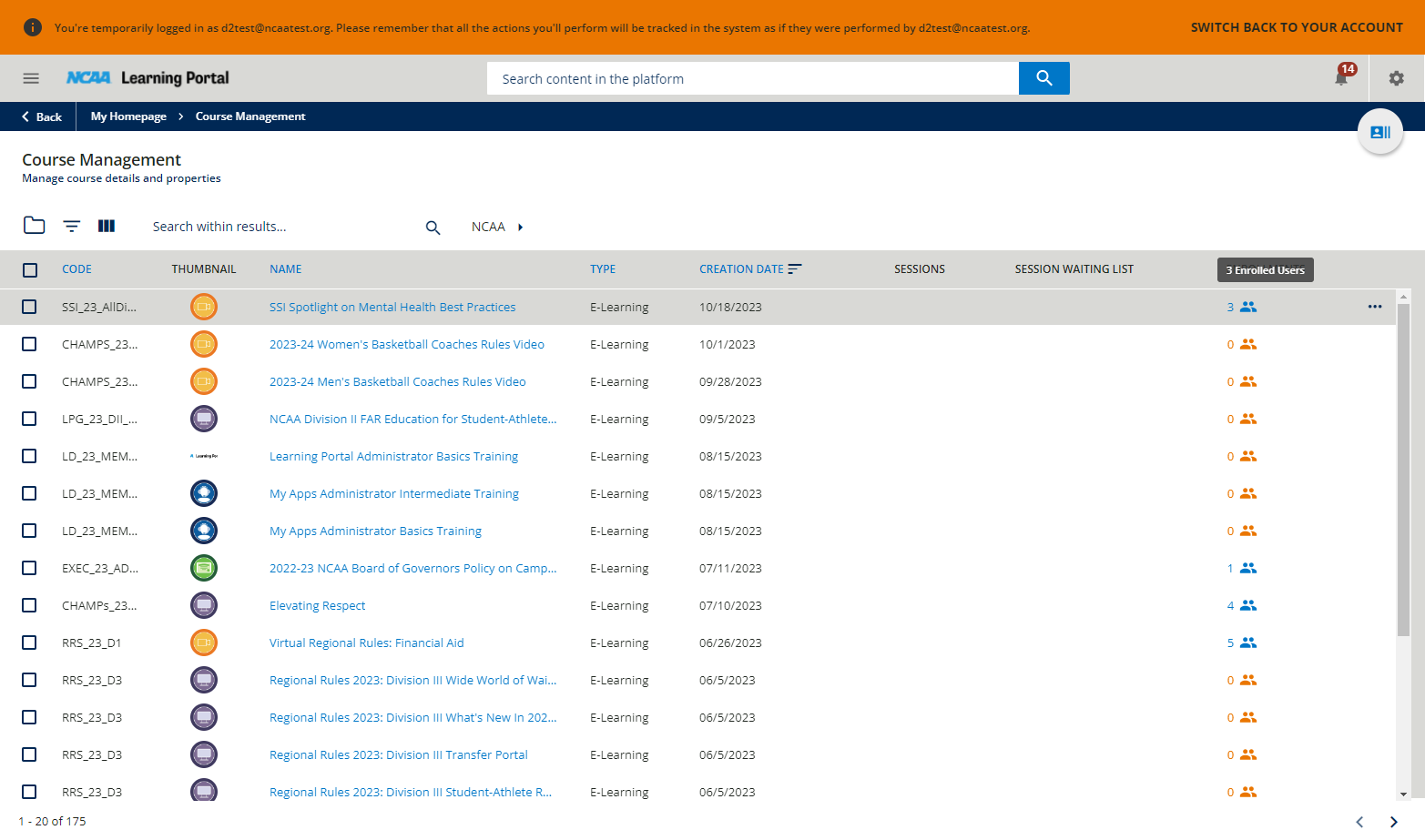Viewport: 1425px width, 840px height.
Task: Open the more options ellipsis for SSI Spotlight row
Action: pyautogui.click(x=1375, y=307)
